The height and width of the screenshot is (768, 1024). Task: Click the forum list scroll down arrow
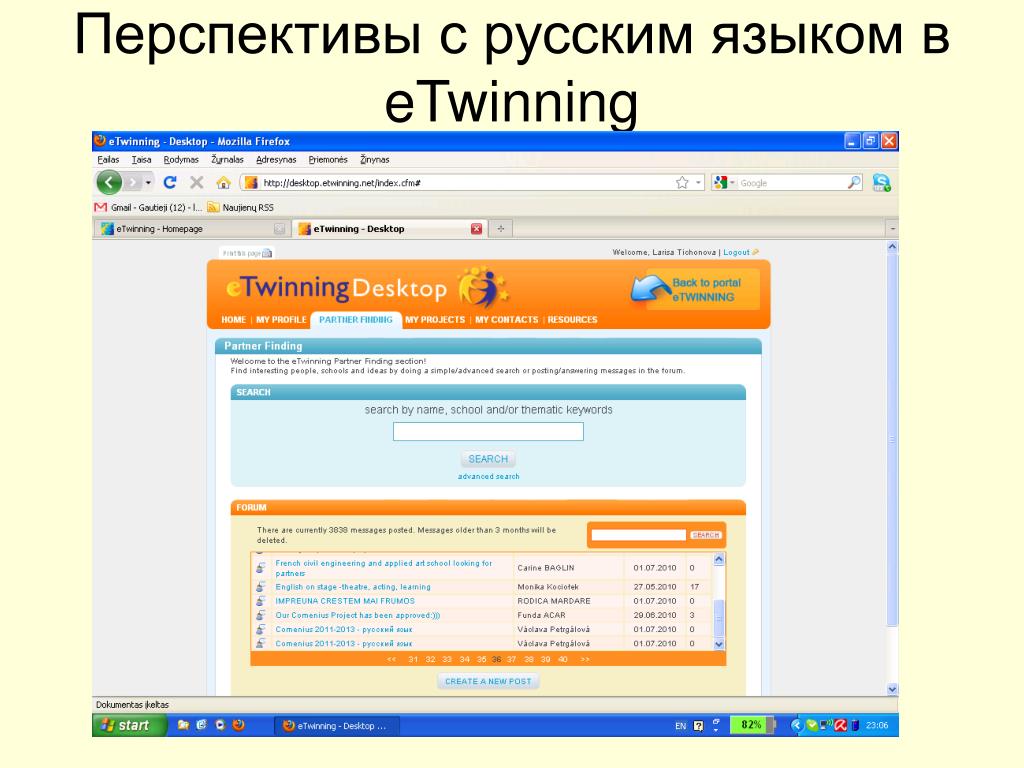(719, 644)
